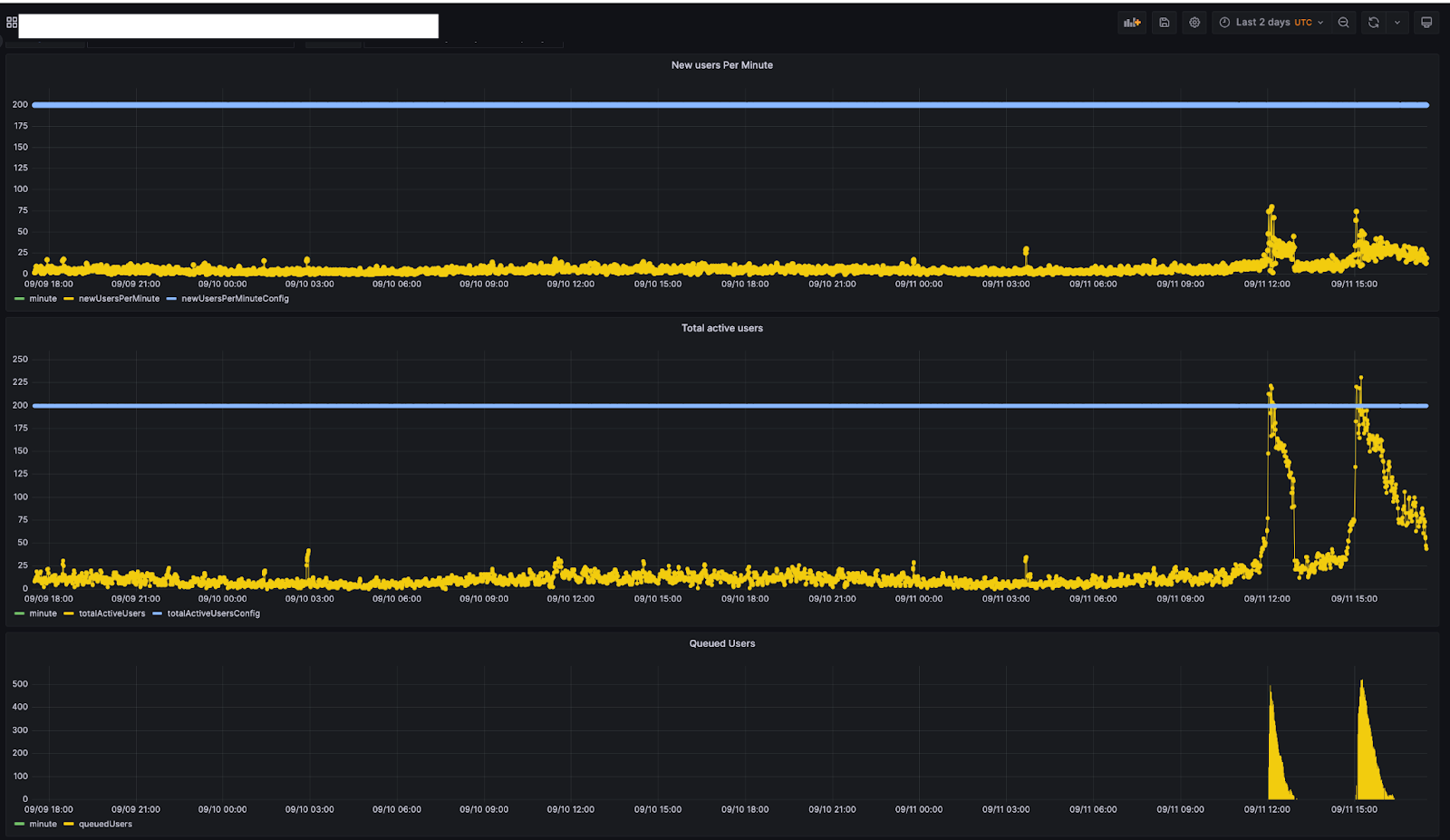Open the Queued Users panel title menu
The height and width of the screenshot is (840, 1450).
pyautogui.click(x=722, y=643)
